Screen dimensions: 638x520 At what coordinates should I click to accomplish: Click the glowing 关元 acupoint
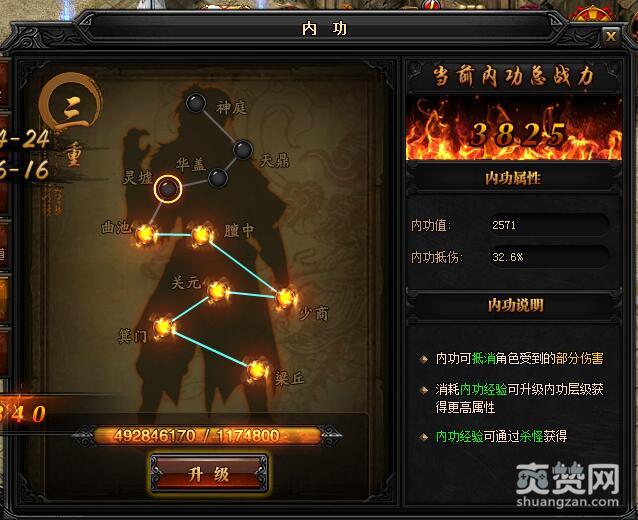[218, 291]
